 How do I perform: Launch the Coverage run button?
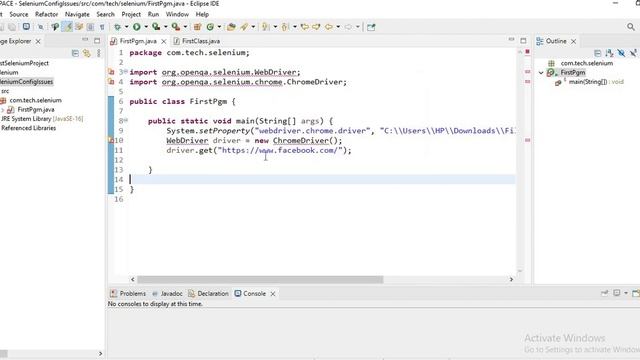click(x=156, y=27)
